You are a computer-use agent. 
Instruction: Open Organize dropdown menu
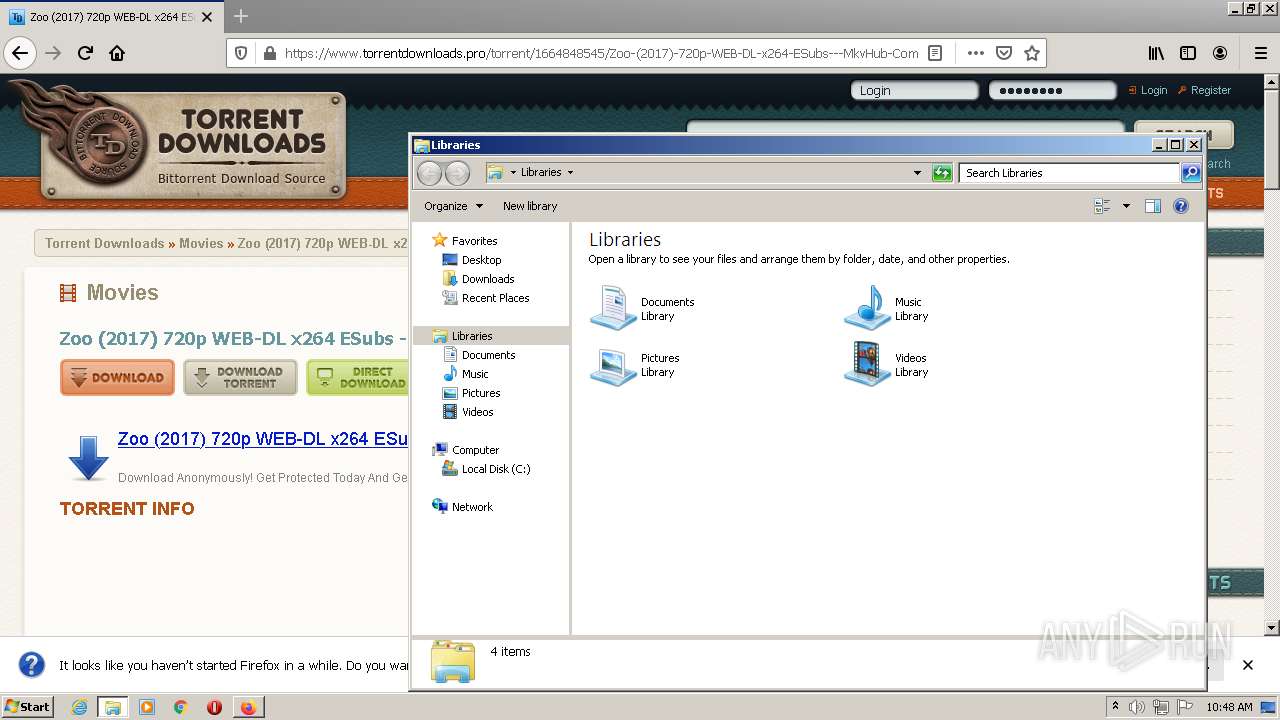(x=453, y=206)
